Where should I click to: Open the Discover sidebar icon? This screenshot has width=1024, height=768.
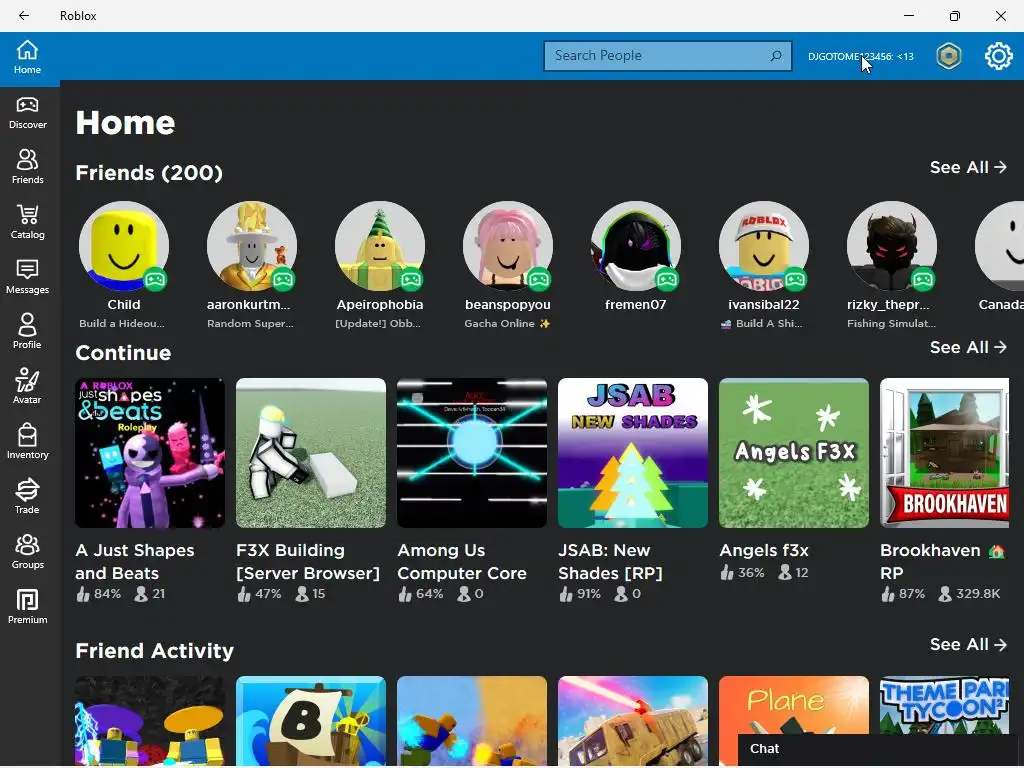pos(27,113)
